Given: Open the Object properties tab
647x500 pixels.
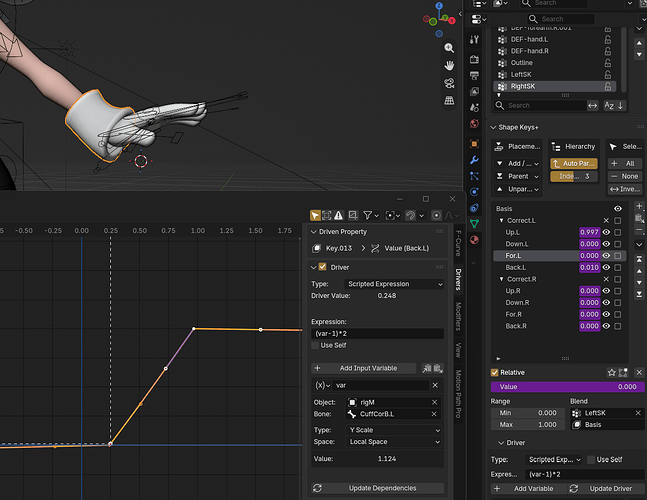Looking at the screenshot, I should tap(475, 144).
